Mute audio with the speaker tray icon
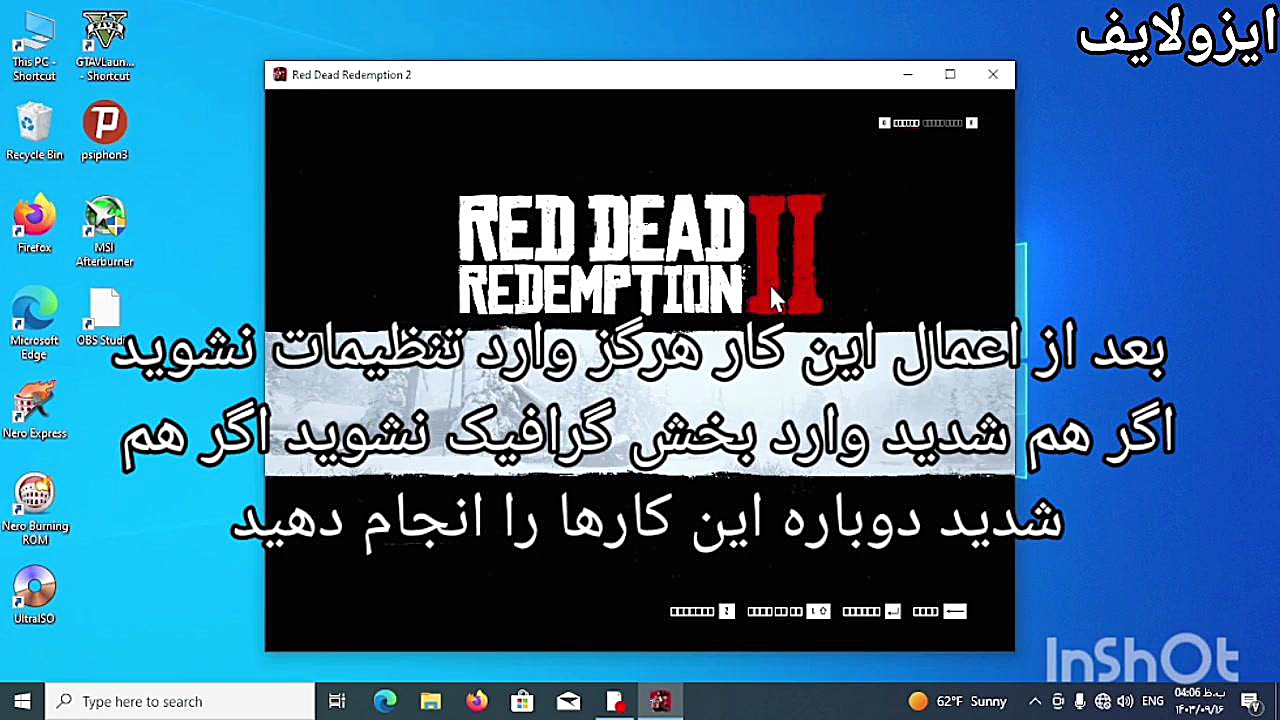The width and height of the screenshot is (1280, 720). pyautogui.click(x=1124, y=701)
